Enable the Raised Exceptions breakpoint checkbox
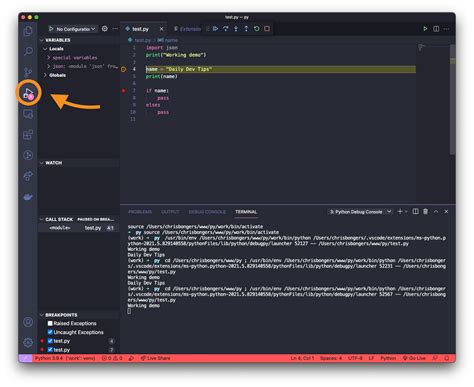The height and width of the screenshot is (387, 474). point(50,323)
